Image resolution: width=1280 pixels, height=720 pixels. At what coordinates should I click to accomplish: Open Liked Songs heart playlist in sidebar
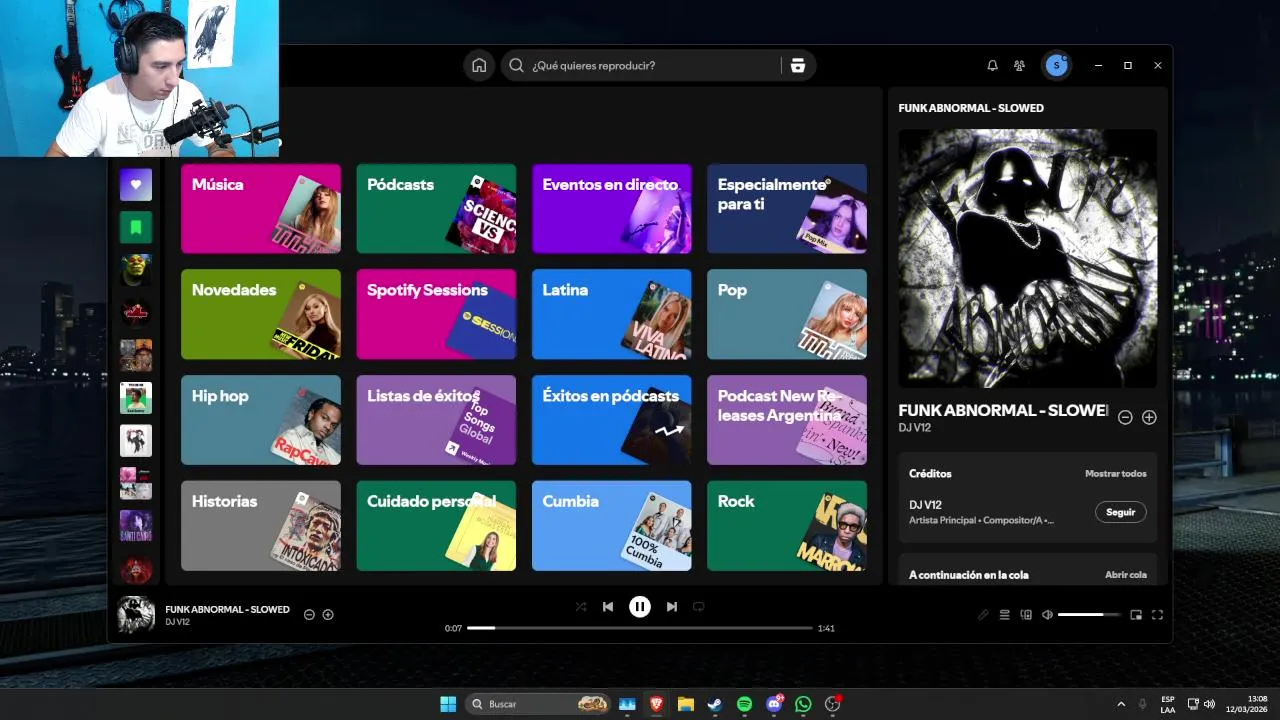tap(136, 184)
